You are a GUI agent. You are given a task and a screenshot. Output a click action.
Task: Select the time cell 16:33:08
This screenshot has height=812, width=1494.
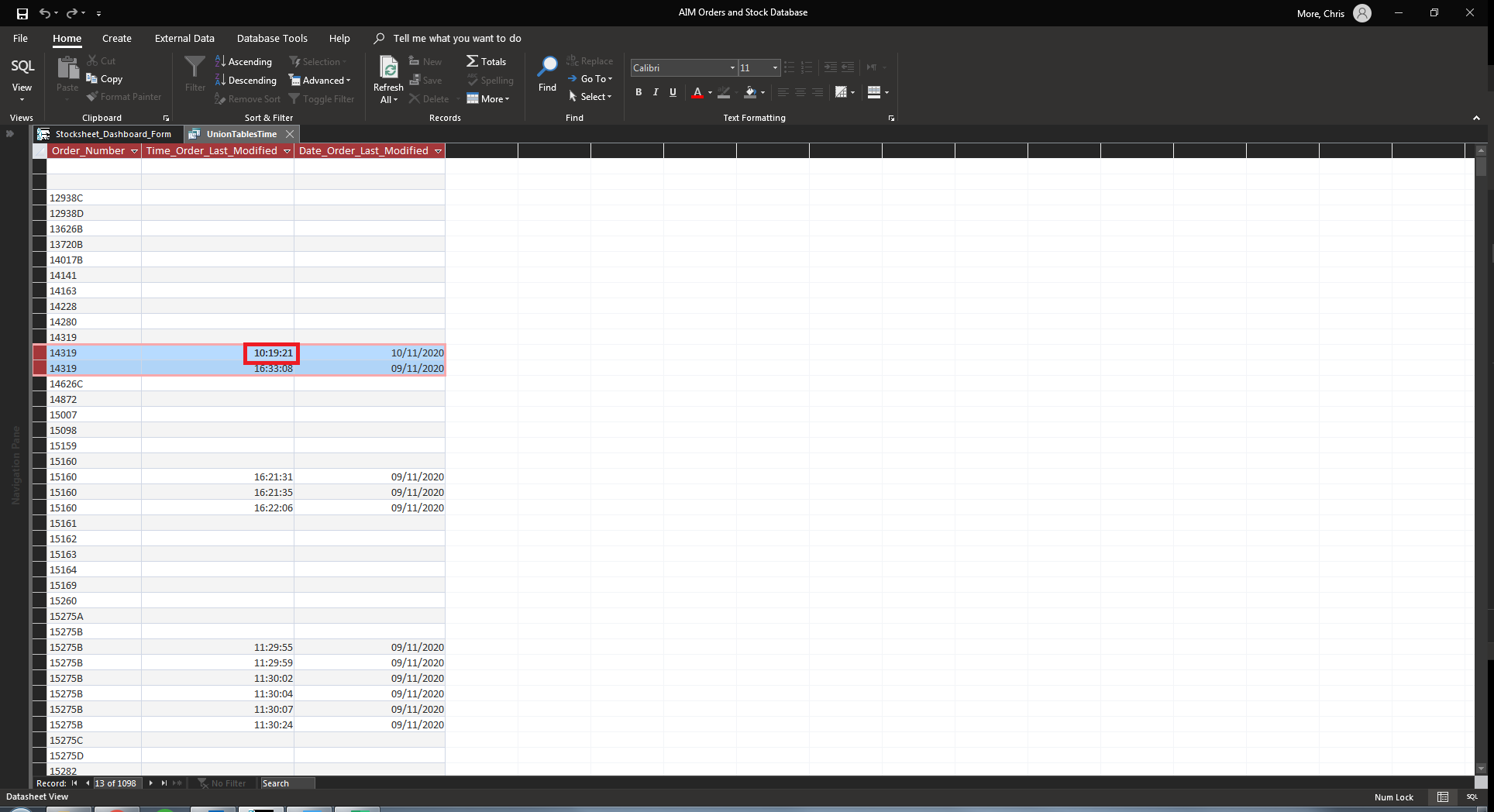(218, 368)
